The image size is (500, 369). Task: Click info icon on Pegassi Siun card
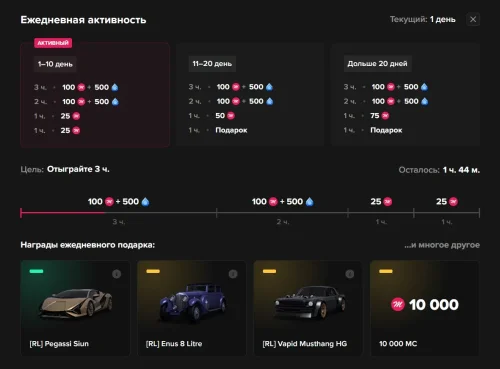[x=116, y=274]
